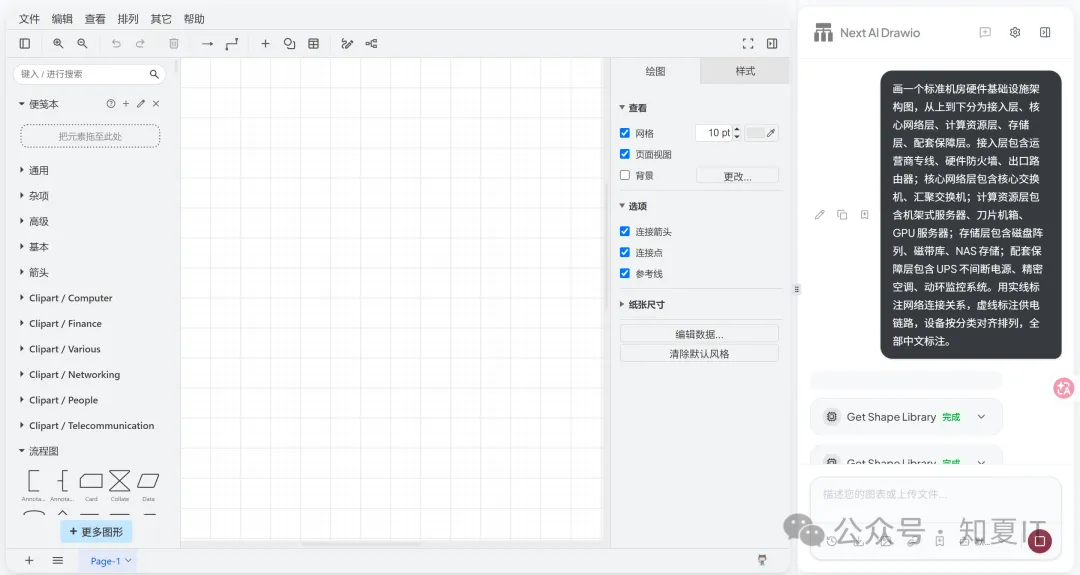The image size is (1080, 575).
Task: Click the search magnifier in shape search
Action: (x=154, y=74)
